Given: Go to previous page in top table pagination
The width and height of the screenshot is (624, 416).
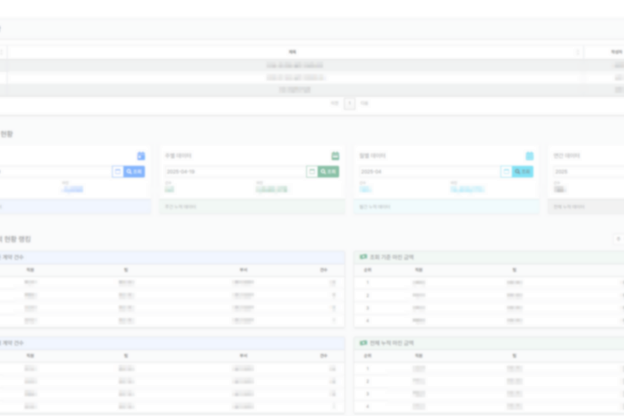Looking at the screenshot, I should pyautogui.click(x=334, y=102).
